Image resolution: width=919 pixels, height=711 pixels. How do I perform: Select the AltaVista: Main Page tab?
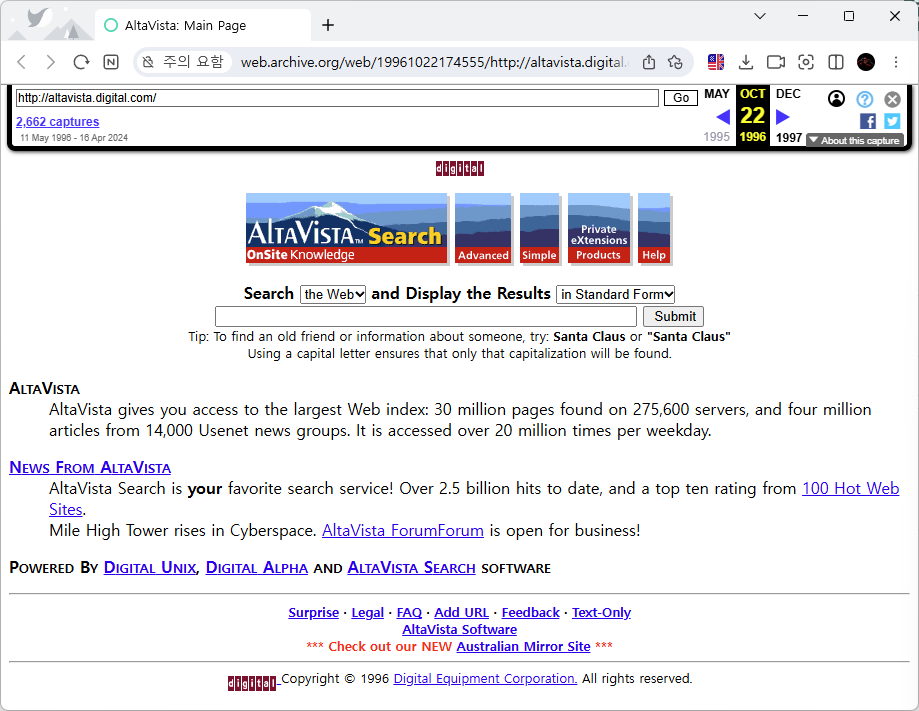click(202, 25)
